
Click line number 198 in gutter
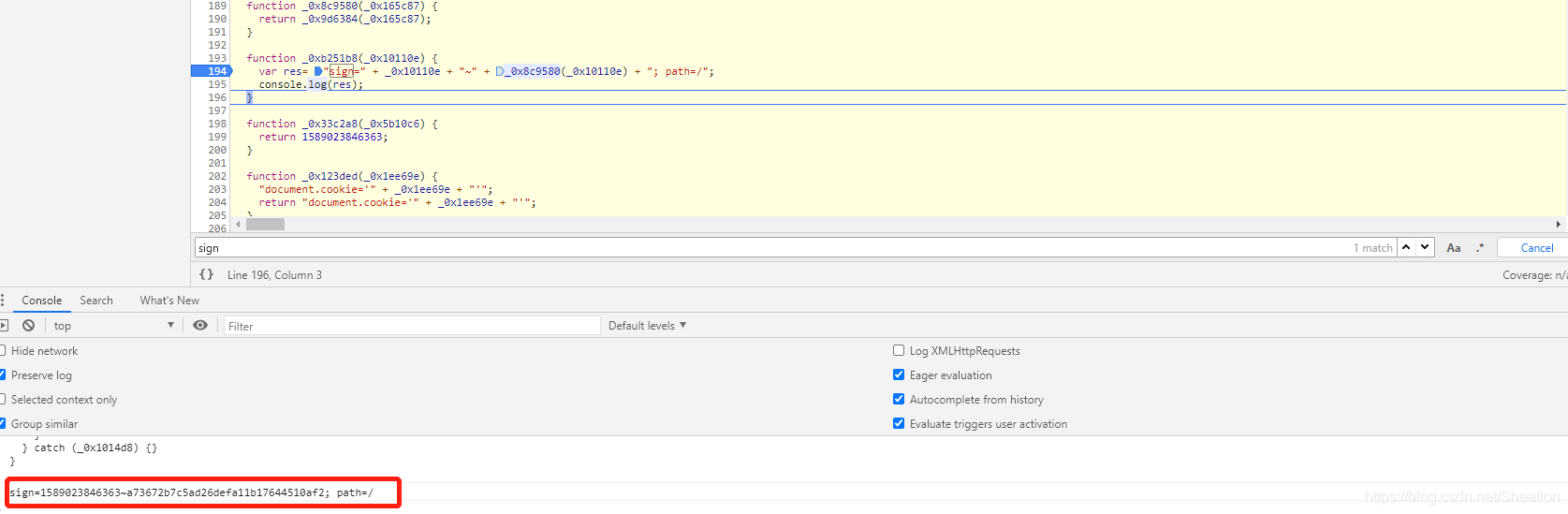(217, 124)
